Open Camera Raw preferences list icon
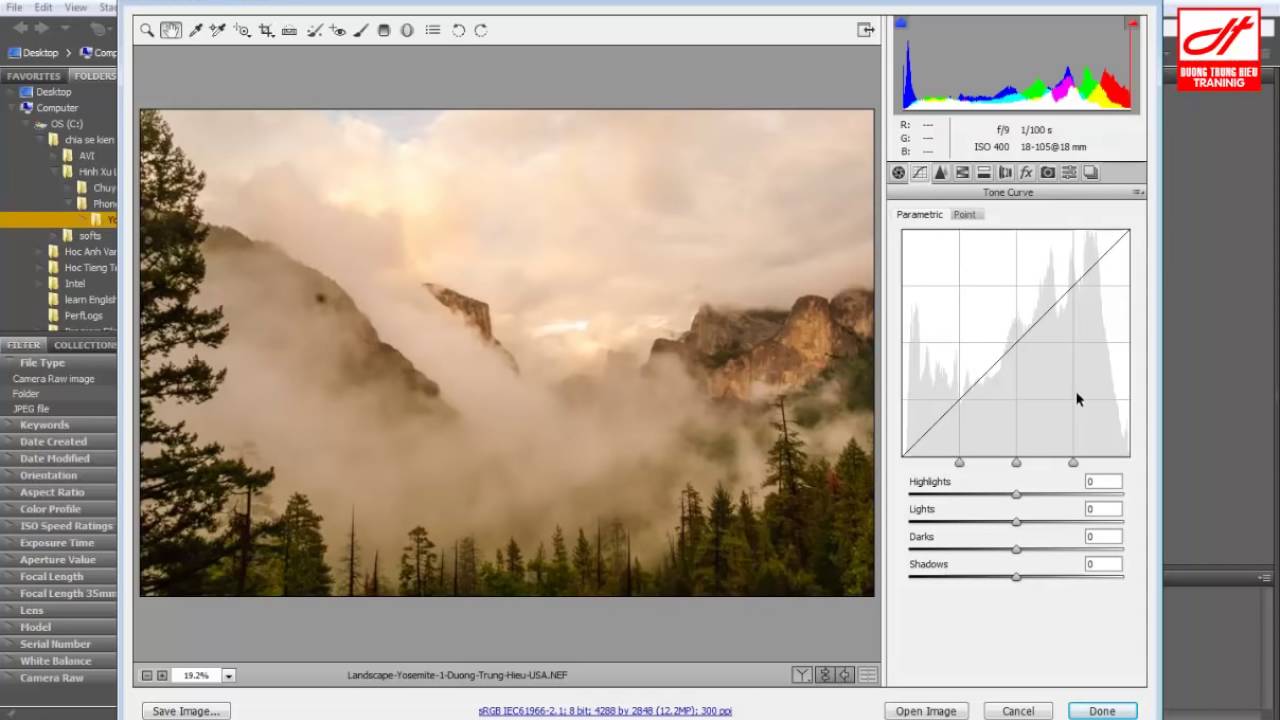This screenshot has height=720, width=1280. [433, 31]
